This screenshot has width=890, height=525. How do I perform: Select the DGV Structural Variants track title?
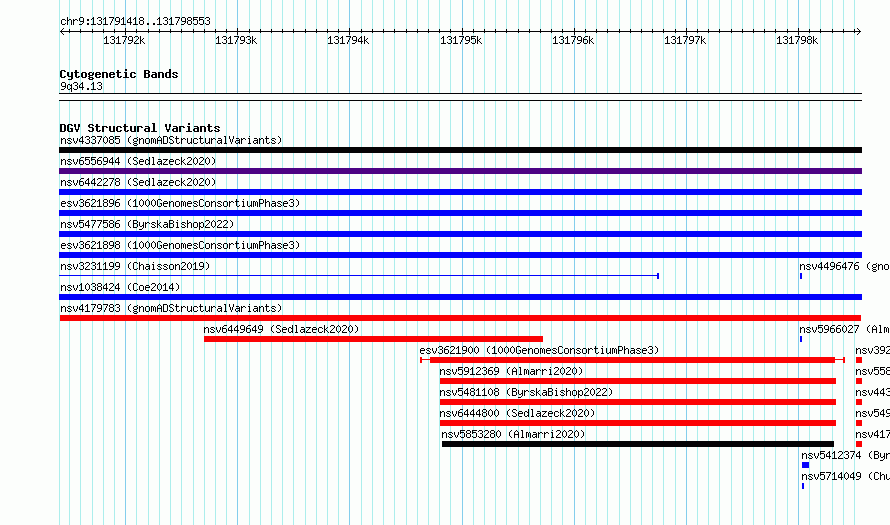click(x=140, y=128)
